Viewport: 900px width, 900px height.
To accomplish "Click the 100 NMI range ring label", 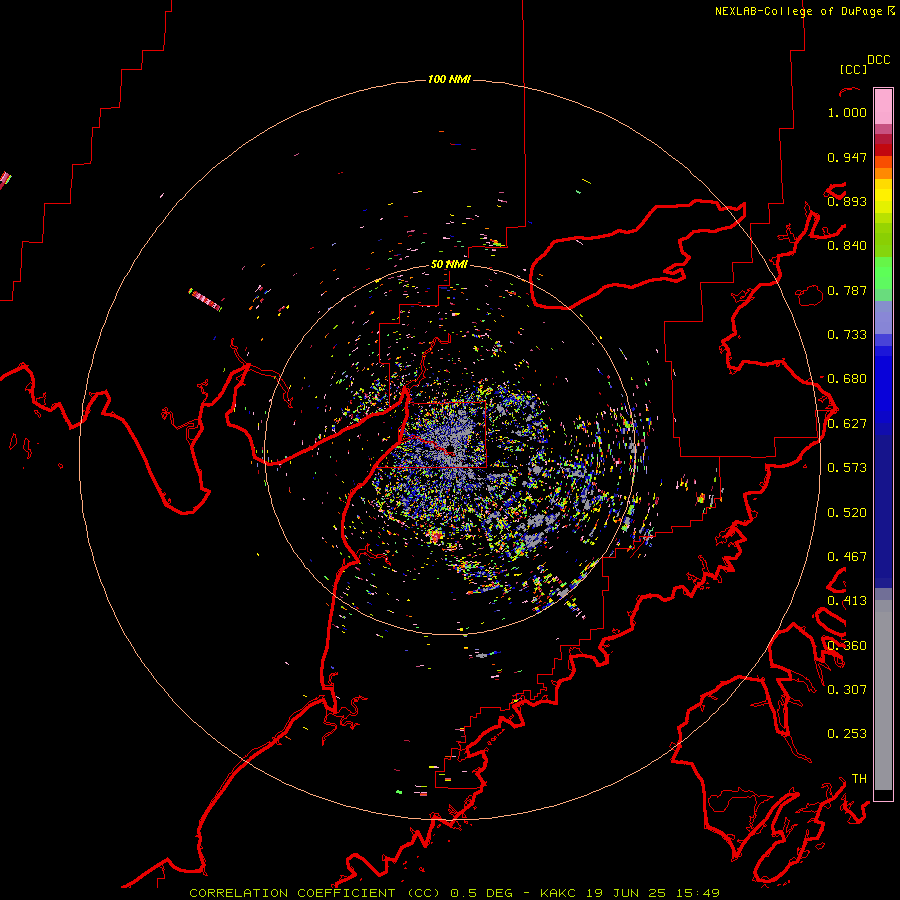I will (449, 79).
